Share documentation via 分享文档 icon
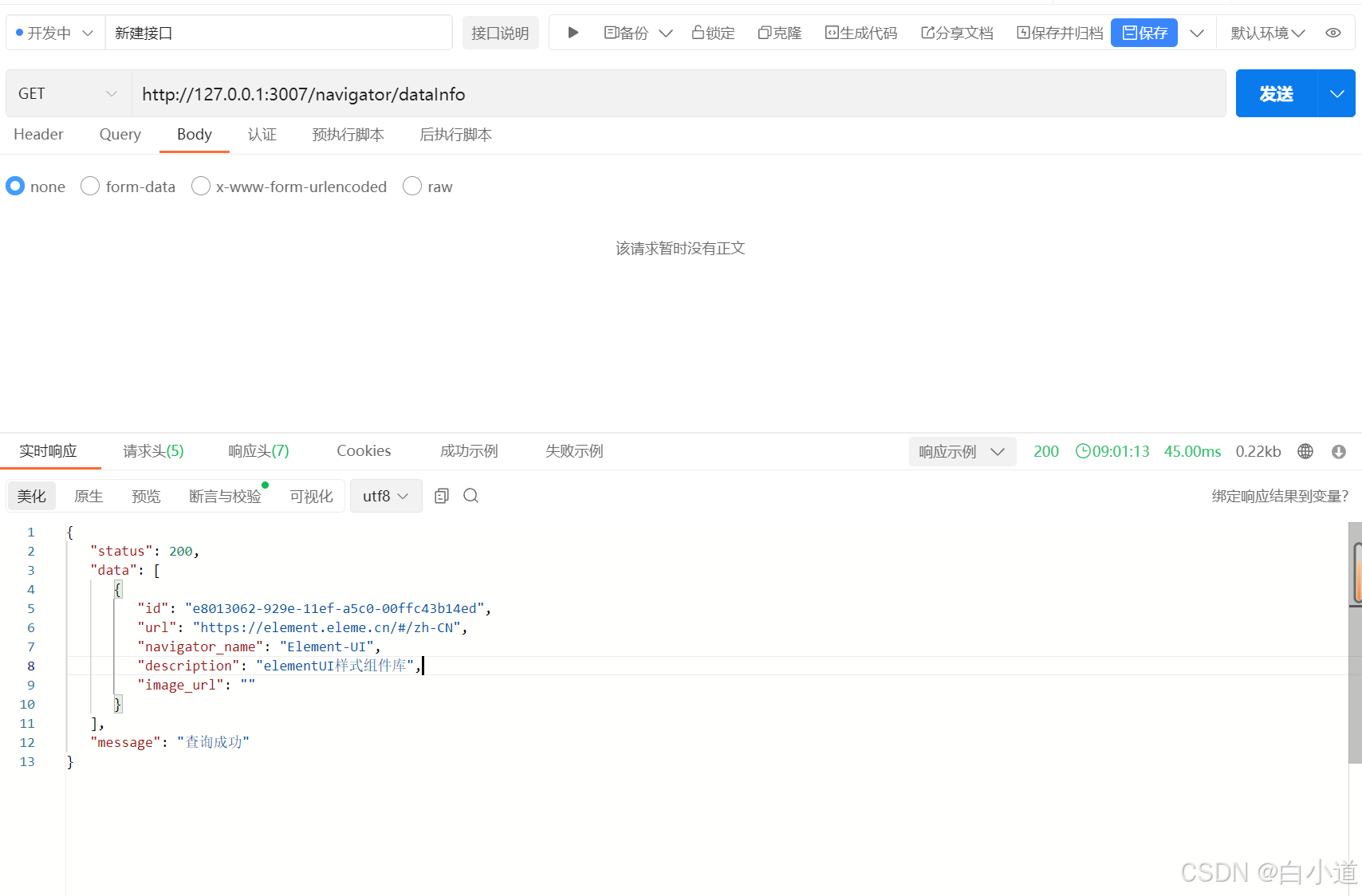The image size is (1362, 896). pos(956,33)
